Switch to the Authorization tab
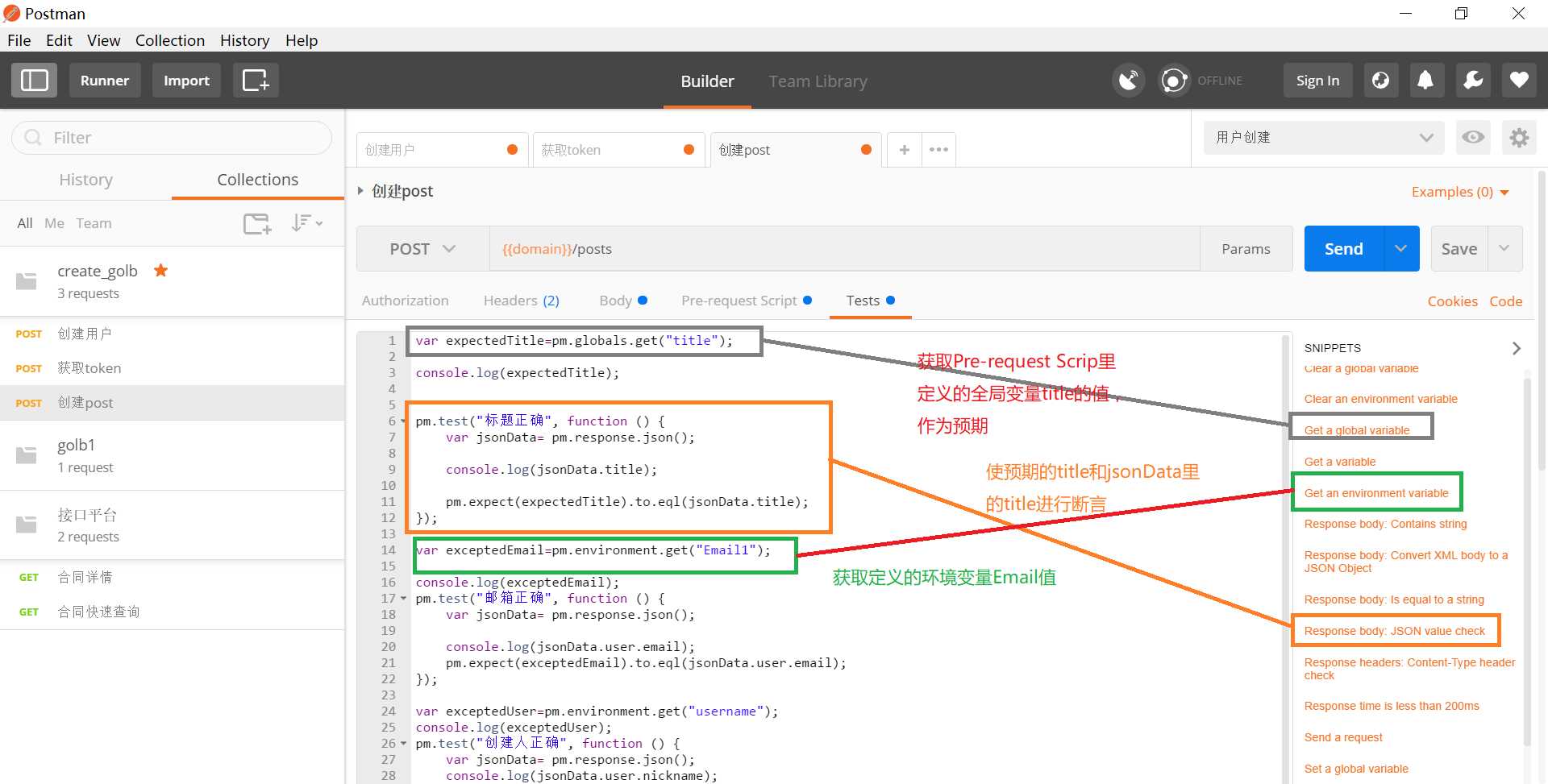Image resolution: width=1548 pixels, height=784 pixels. [x=405, y=301]
